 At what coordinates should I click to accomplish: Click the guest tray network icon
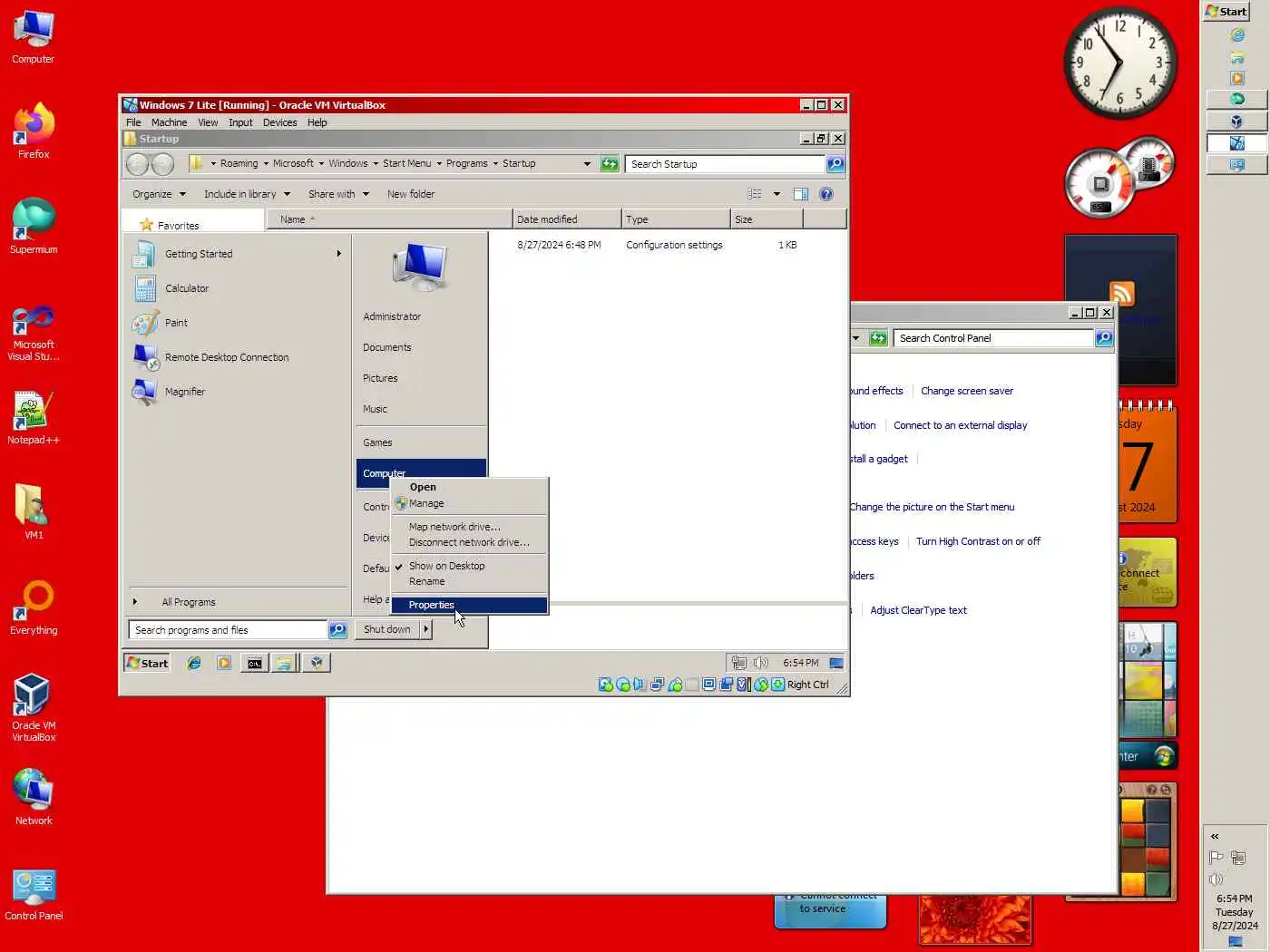pos(739,663)
